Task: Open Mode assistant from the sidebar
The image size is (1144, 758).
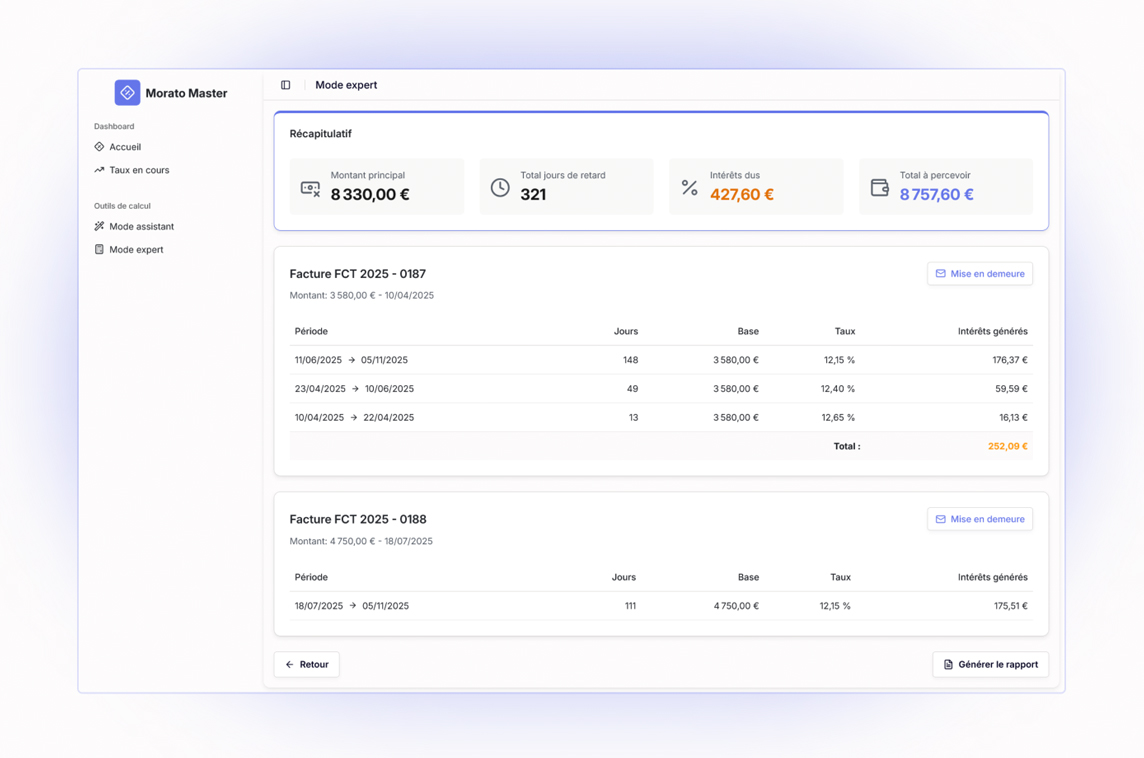Action: pos(140,226)
